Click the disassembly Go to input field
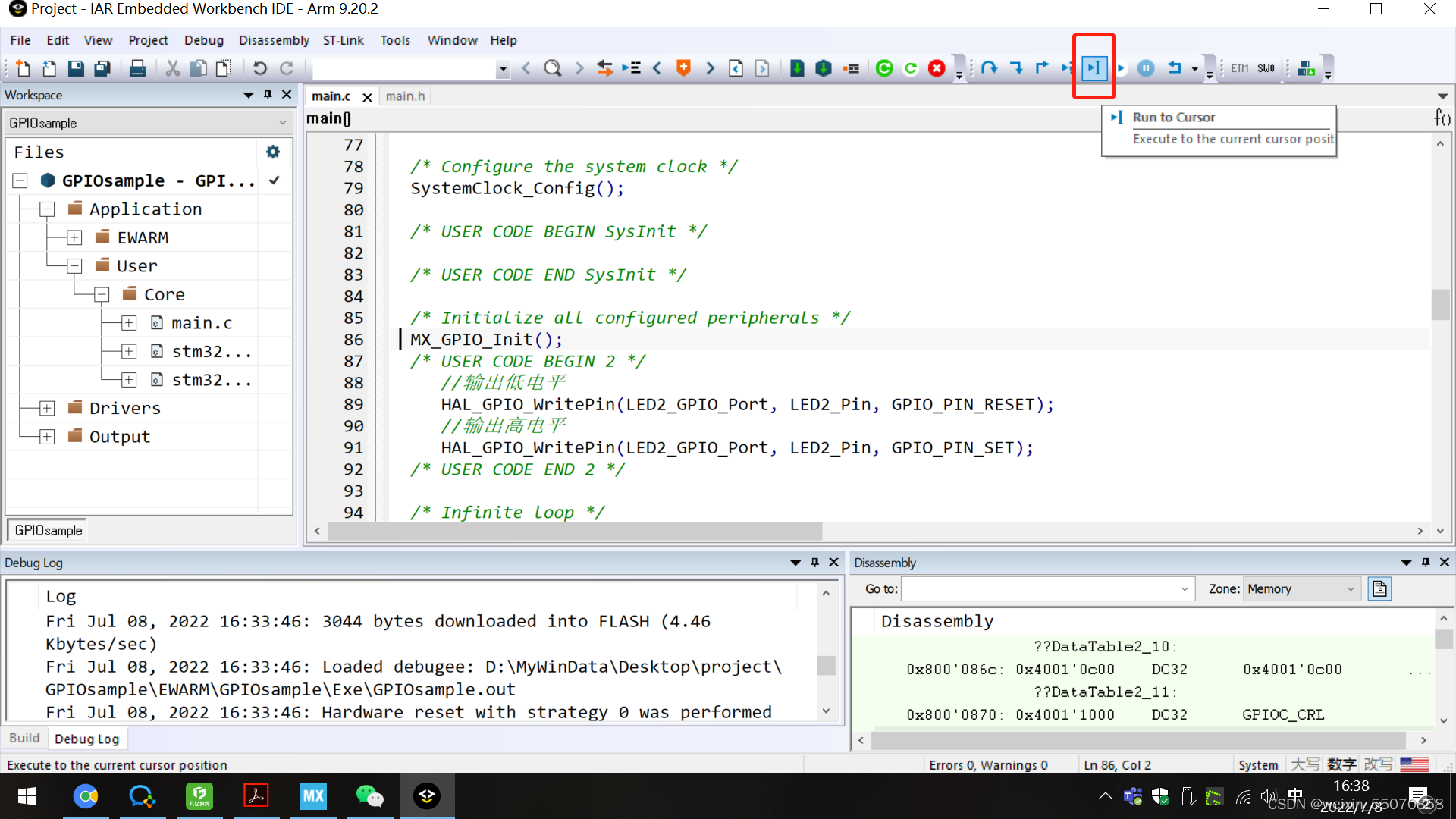Screen dimensions: 1456x819 click(1039, 588)
